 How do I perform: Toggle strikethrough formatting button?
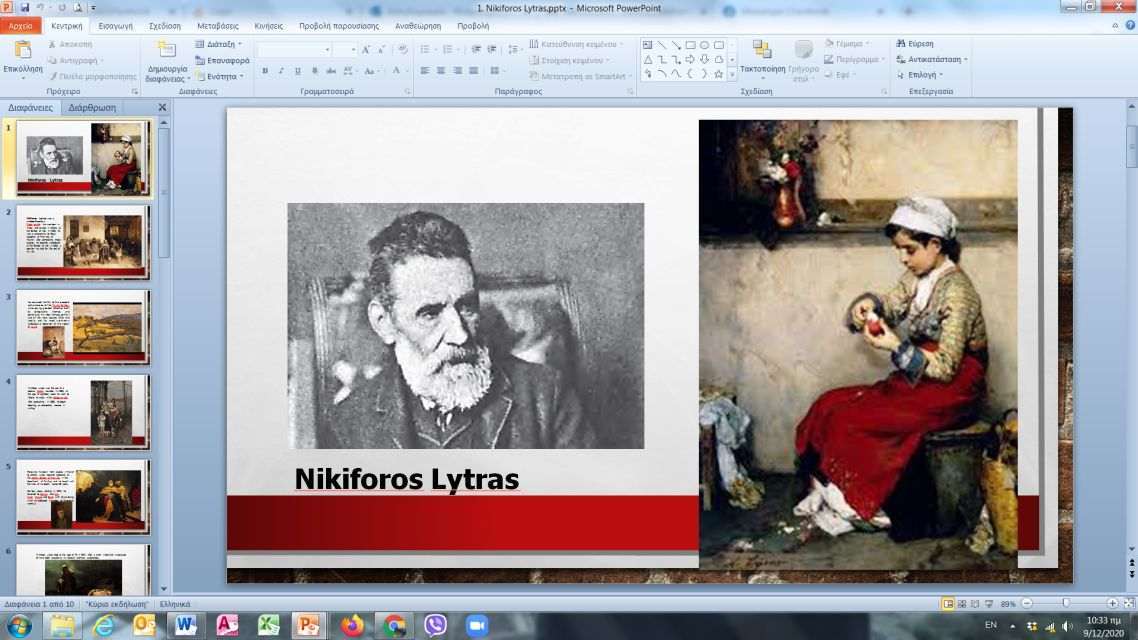pyautogui.click(x=331, y=70)
